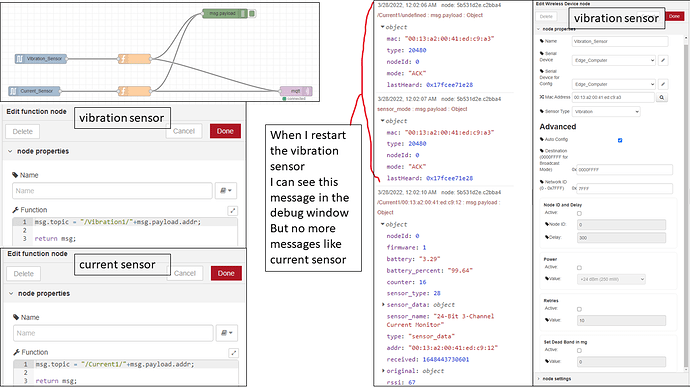This screenshot has width=690, height=388.
Task: Toggle the Auto Config checkbox
Action: [620, 140]
